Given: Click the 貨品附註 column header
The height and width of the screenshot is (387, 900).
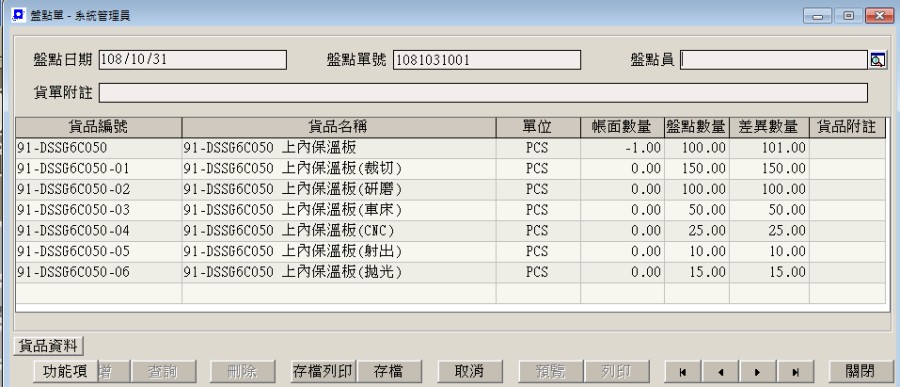Looking at the screenshot, I should (847, 127).
